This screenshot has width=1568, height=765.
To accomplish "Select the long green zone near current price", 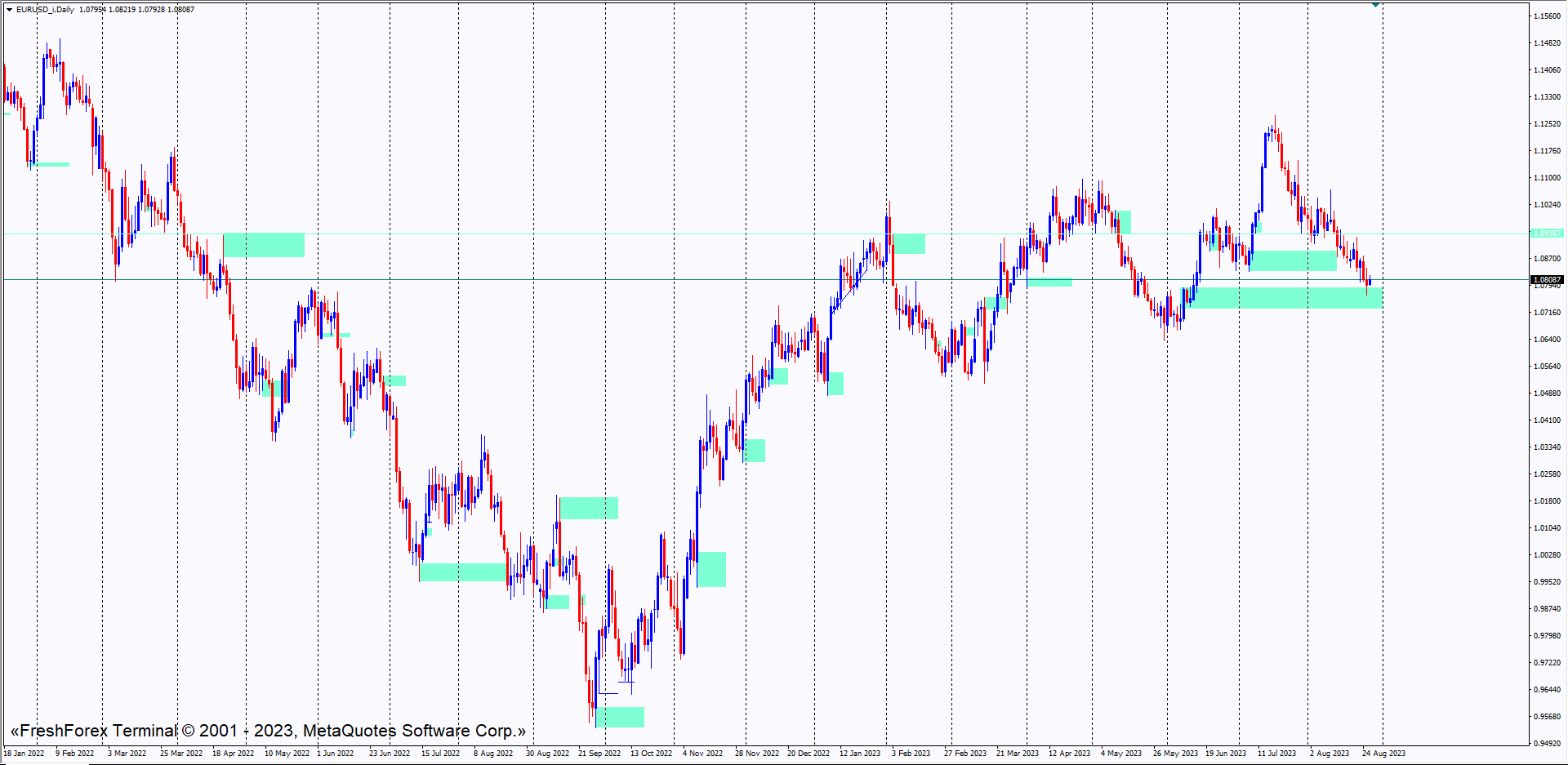I will point(1287,297).
